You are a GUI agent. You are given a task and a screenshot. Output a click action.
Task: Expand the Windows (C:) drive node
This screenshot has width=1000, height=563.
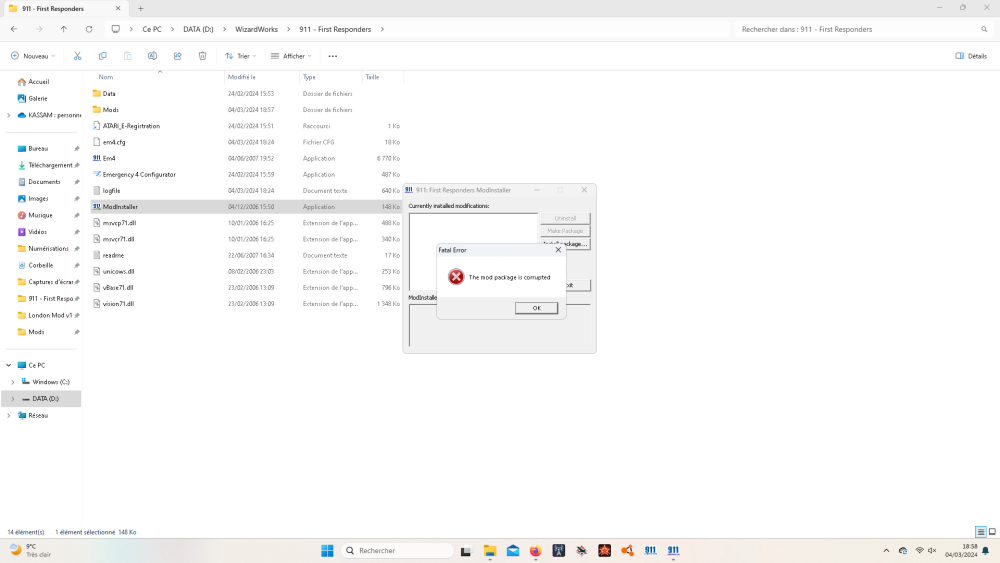tap(13, 382)
